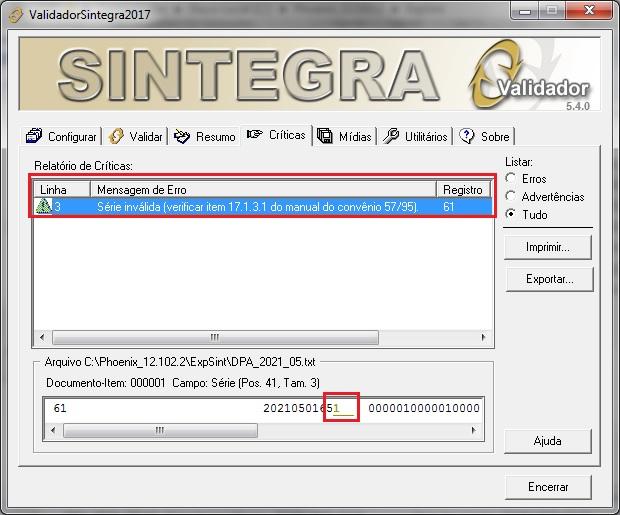
Task: Choose the Advertências radio option
Action: click(511, 196)
